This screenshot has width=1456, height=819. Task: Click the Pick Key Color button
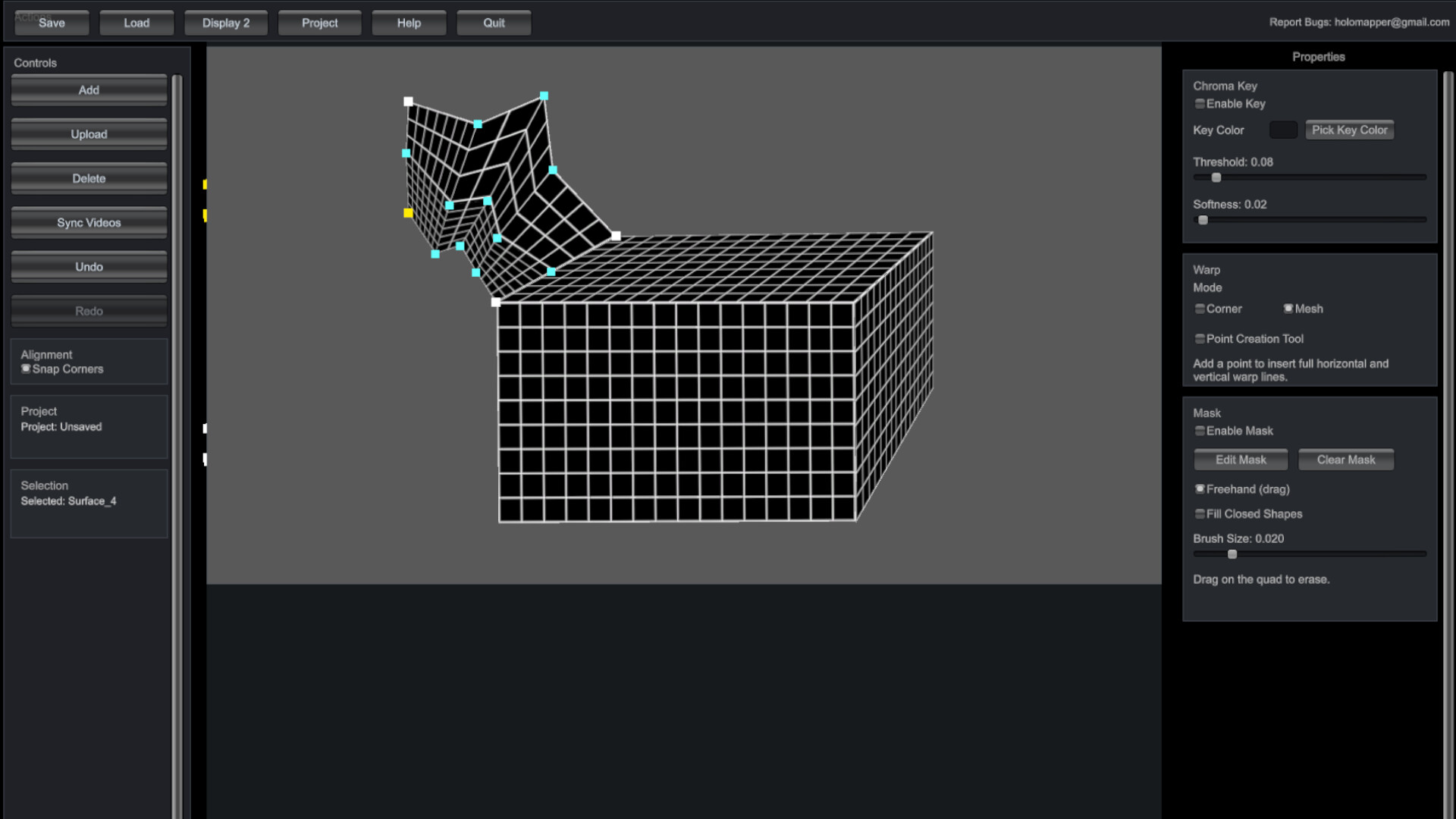coord(1349,130)
